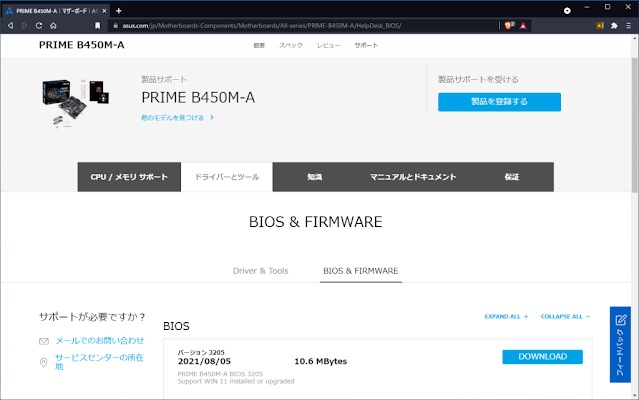Click the 2021/08/05 date text
The height and width of the screenshot is (400, 639).
pos(204,361)
